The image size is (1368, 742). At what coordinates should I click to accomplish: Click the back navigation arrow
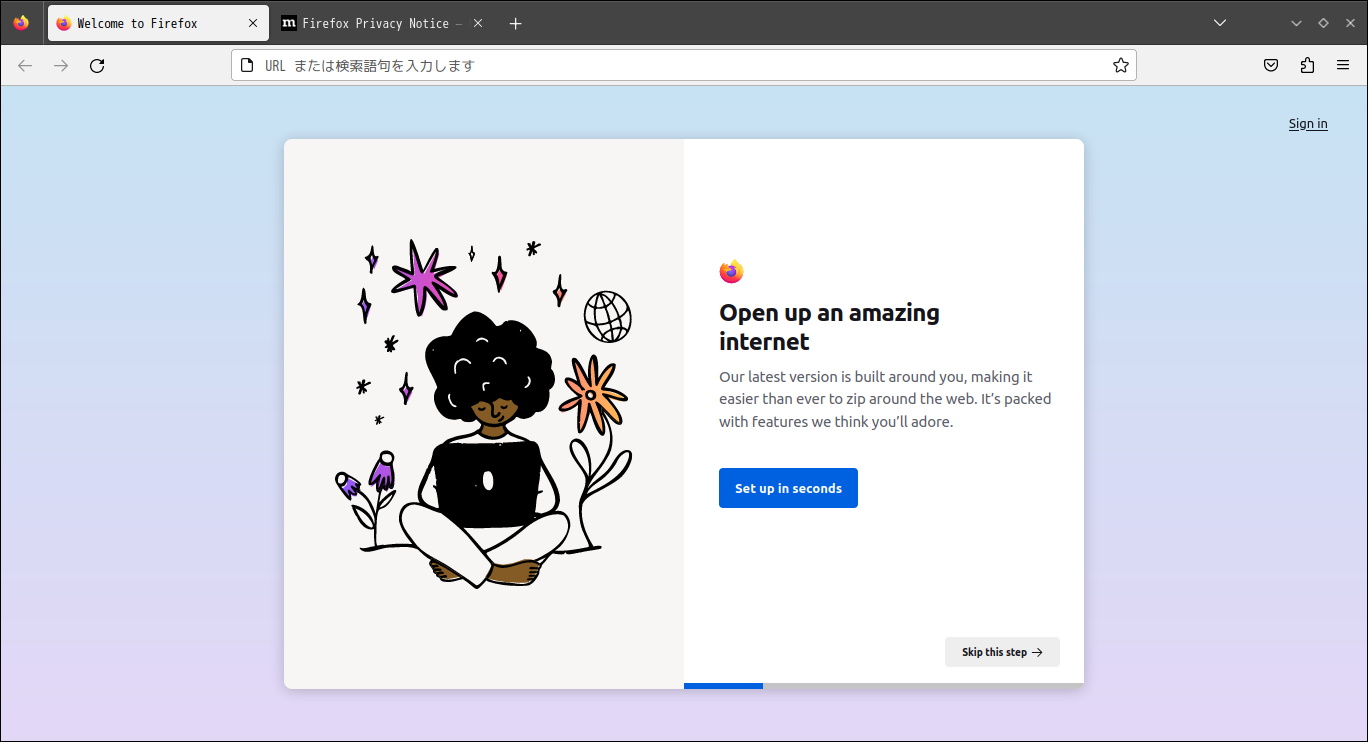(24, 65)
